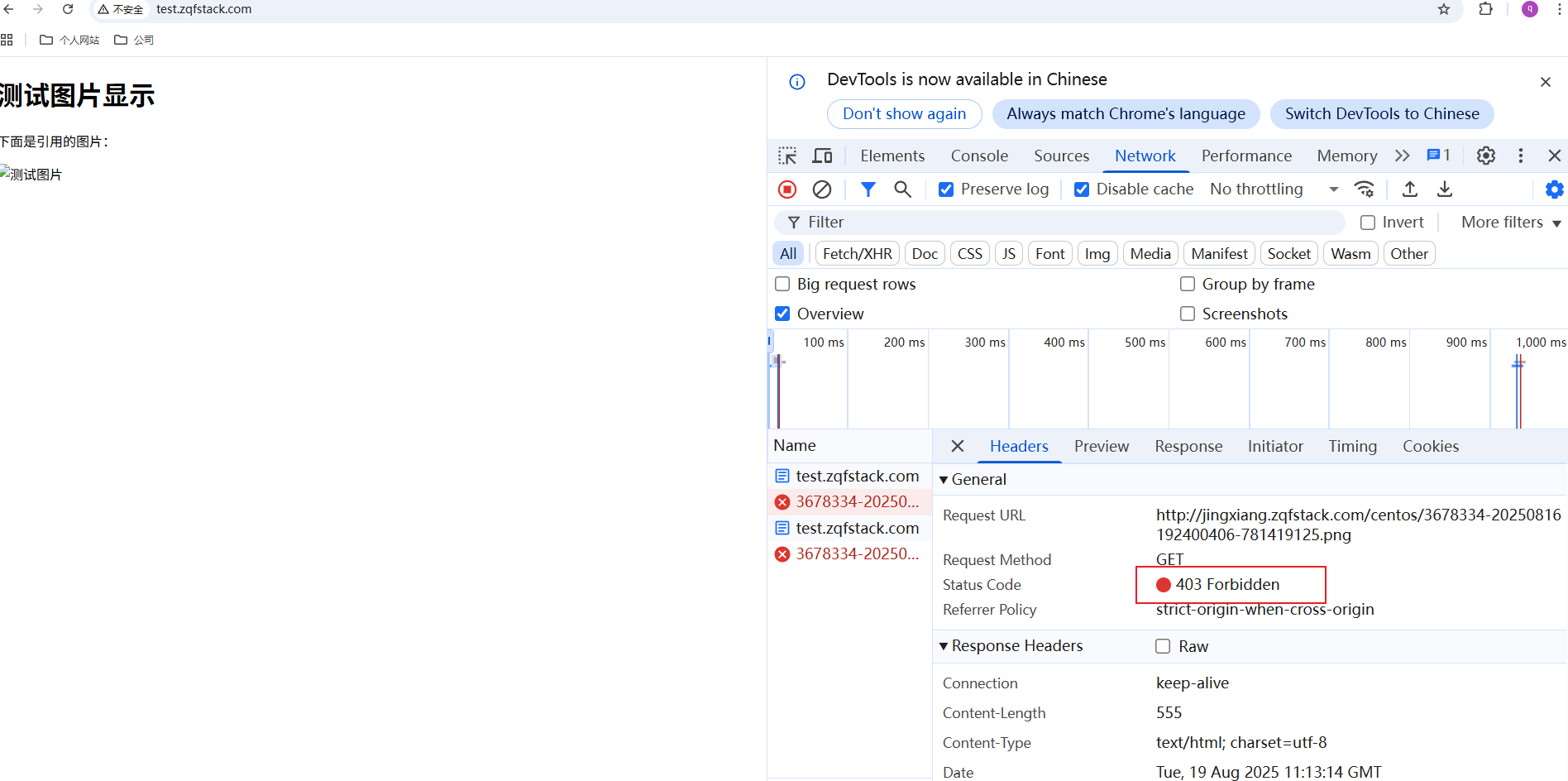Viewport: 1568px width, 781px height.
Task: Enable the Big request rows checkbox
Action: [782, 285]
